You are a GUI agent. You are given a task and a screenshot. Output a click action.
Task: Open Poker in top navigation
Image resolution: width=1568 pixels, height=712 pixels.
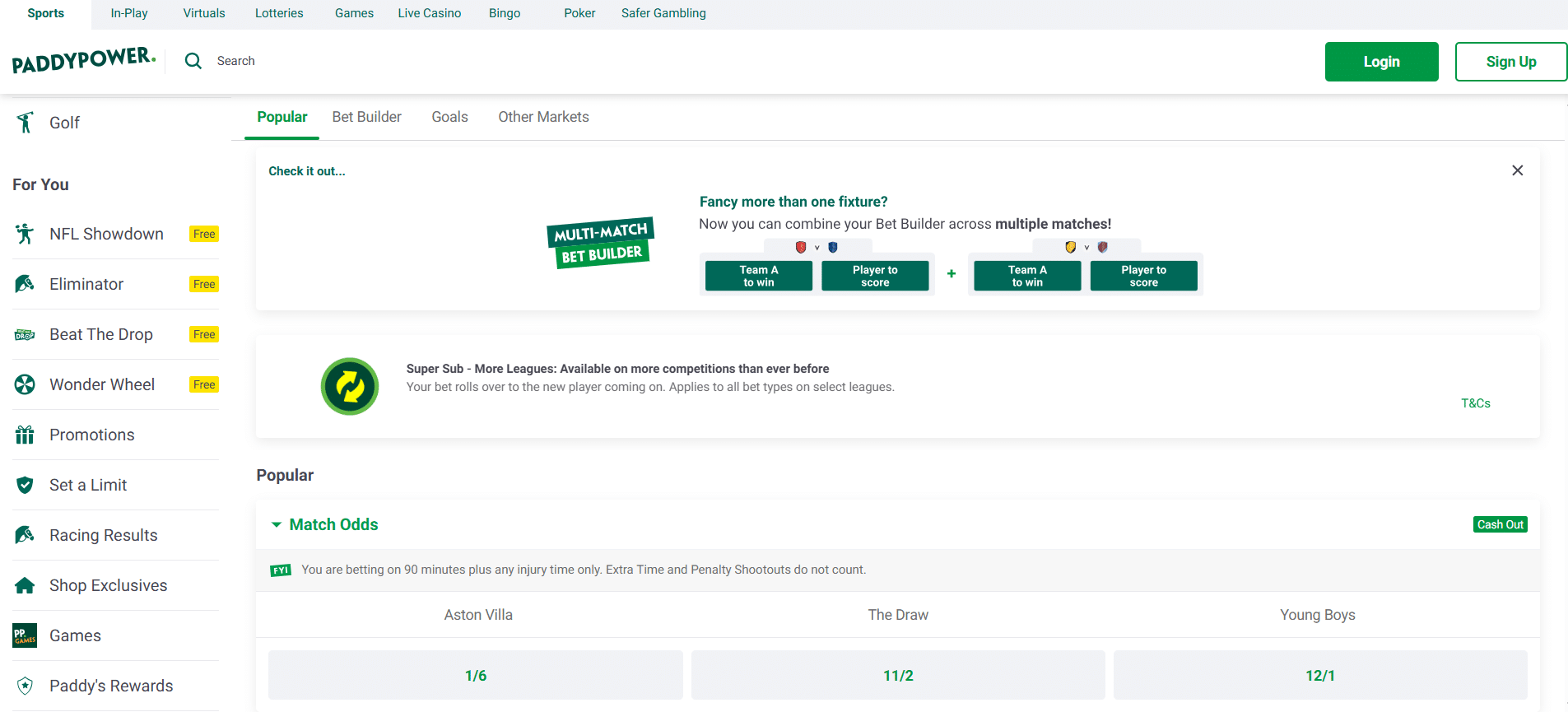[x=579, y=13]
